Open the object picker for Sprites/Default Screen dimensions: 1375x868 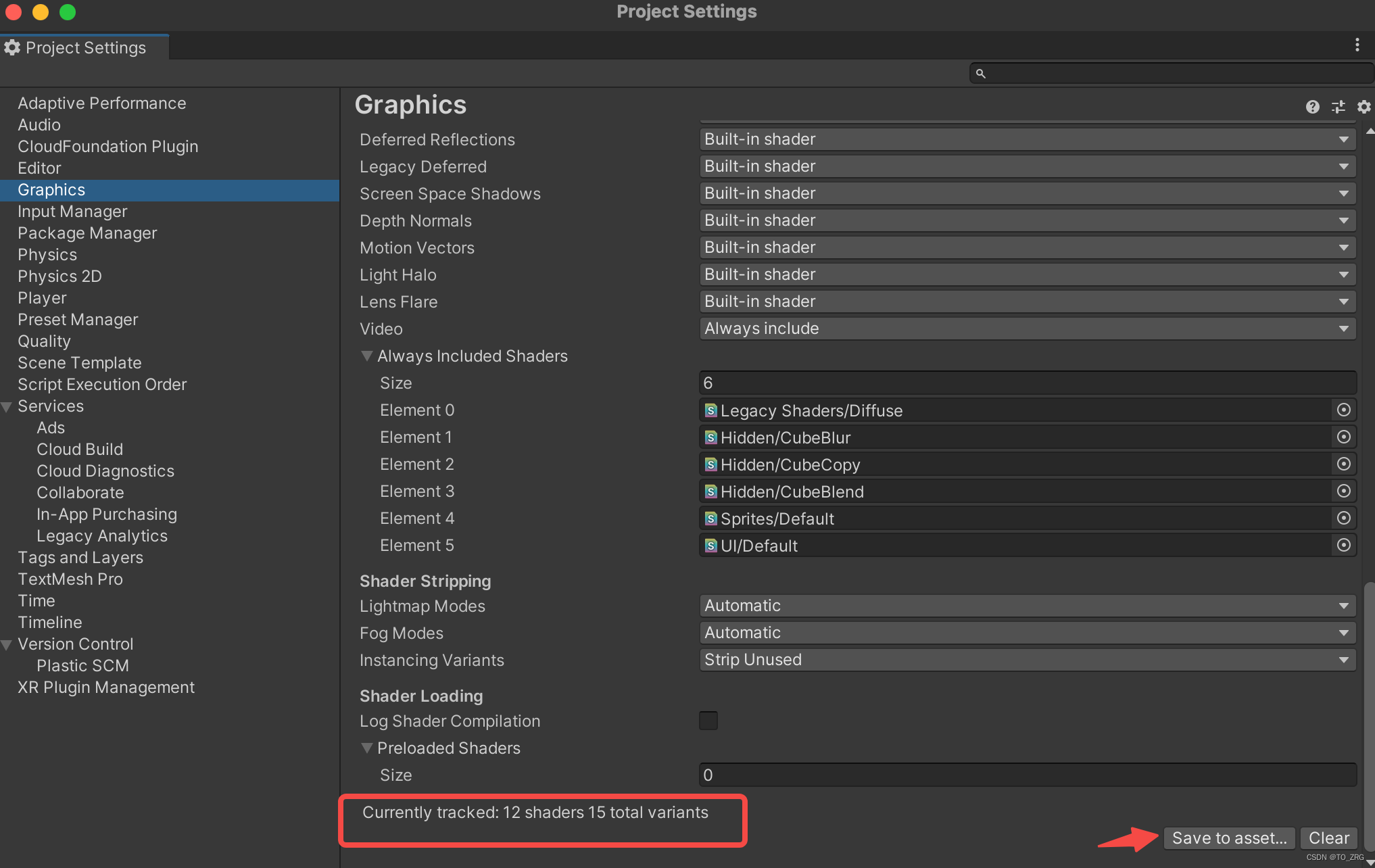click(x=1343, y=519)
